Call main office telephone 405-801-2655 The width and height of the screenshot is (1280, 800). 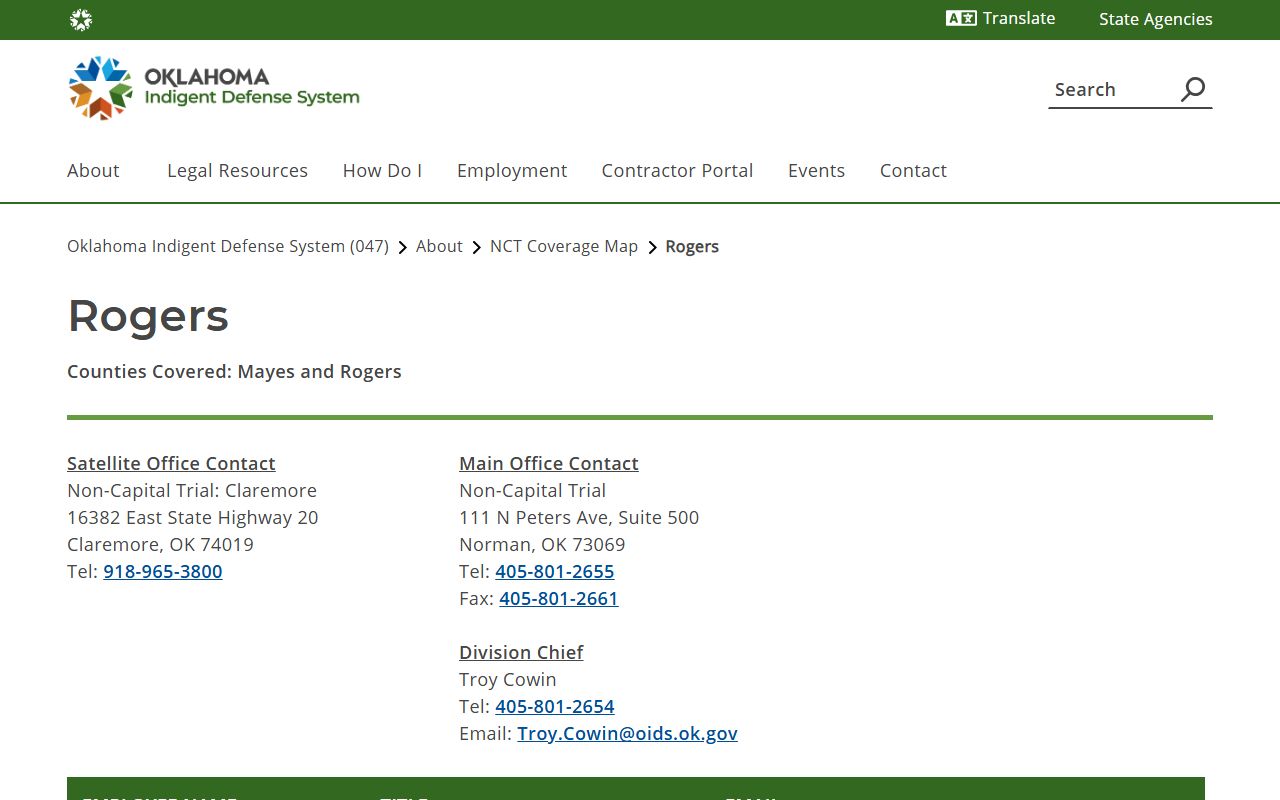[x=555, y=572]
